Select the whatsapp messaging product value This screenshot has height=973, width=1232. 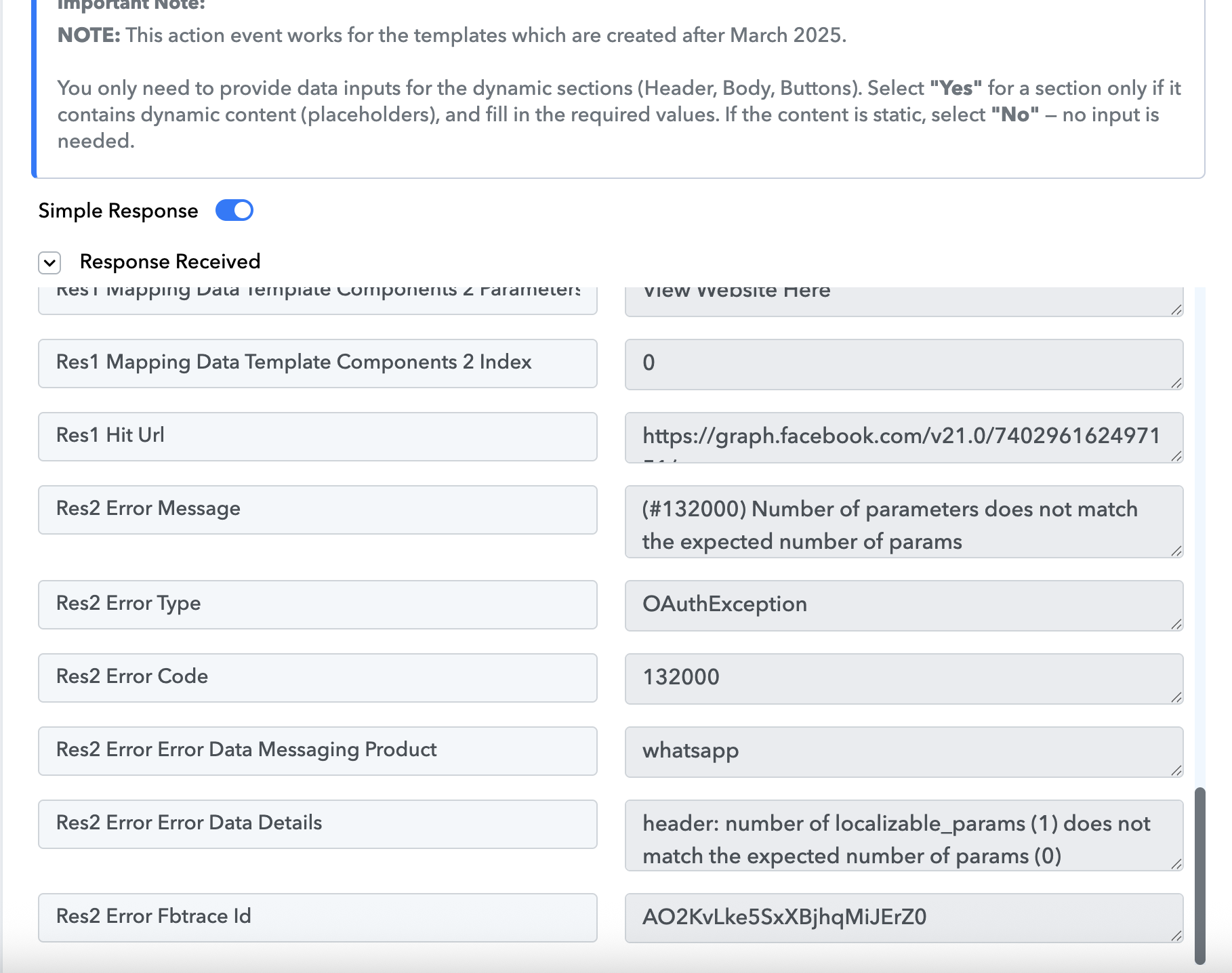(x=904, y=751)
